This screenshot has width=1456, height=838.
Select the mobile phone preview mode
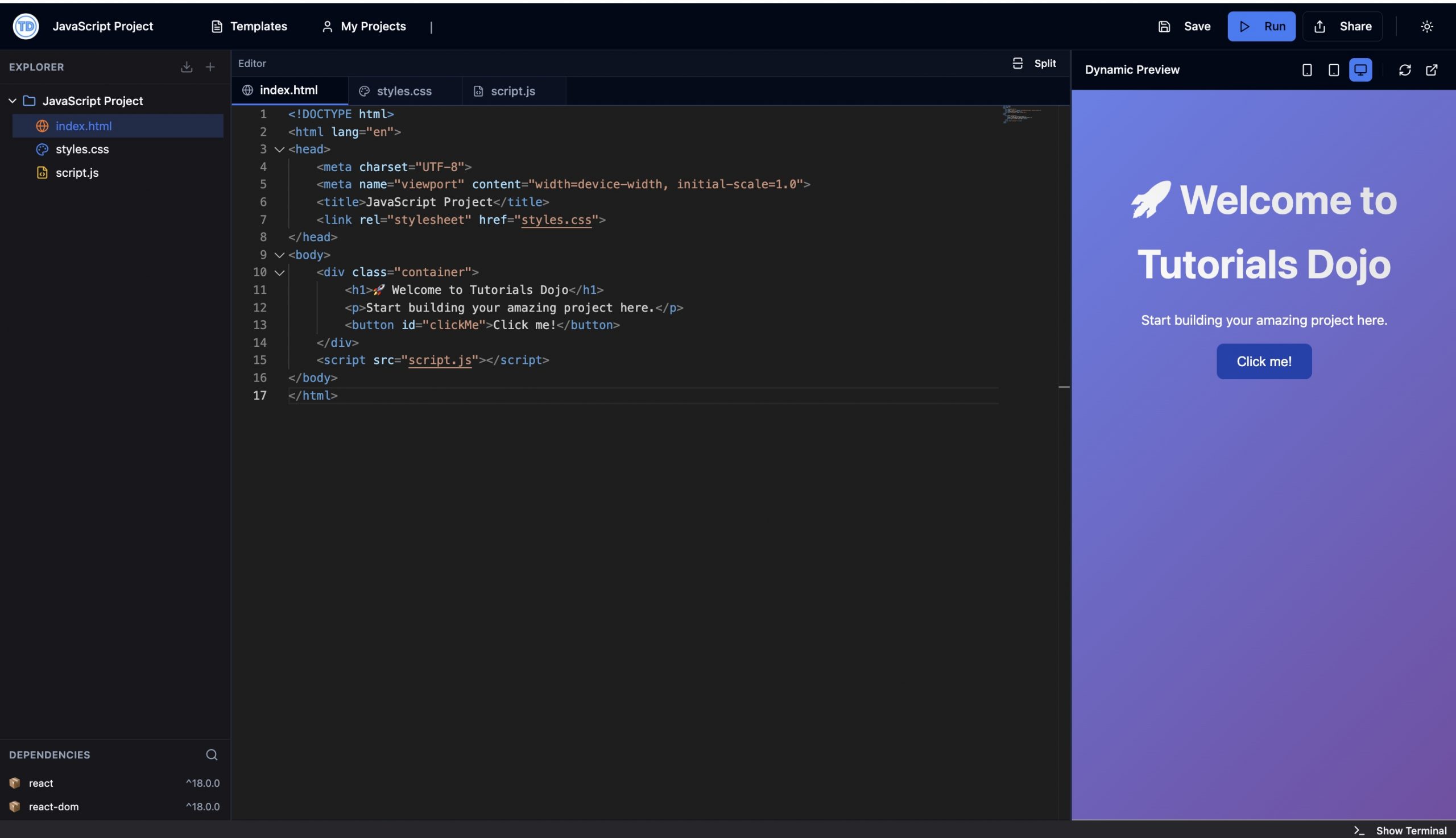coord(1306,69)
